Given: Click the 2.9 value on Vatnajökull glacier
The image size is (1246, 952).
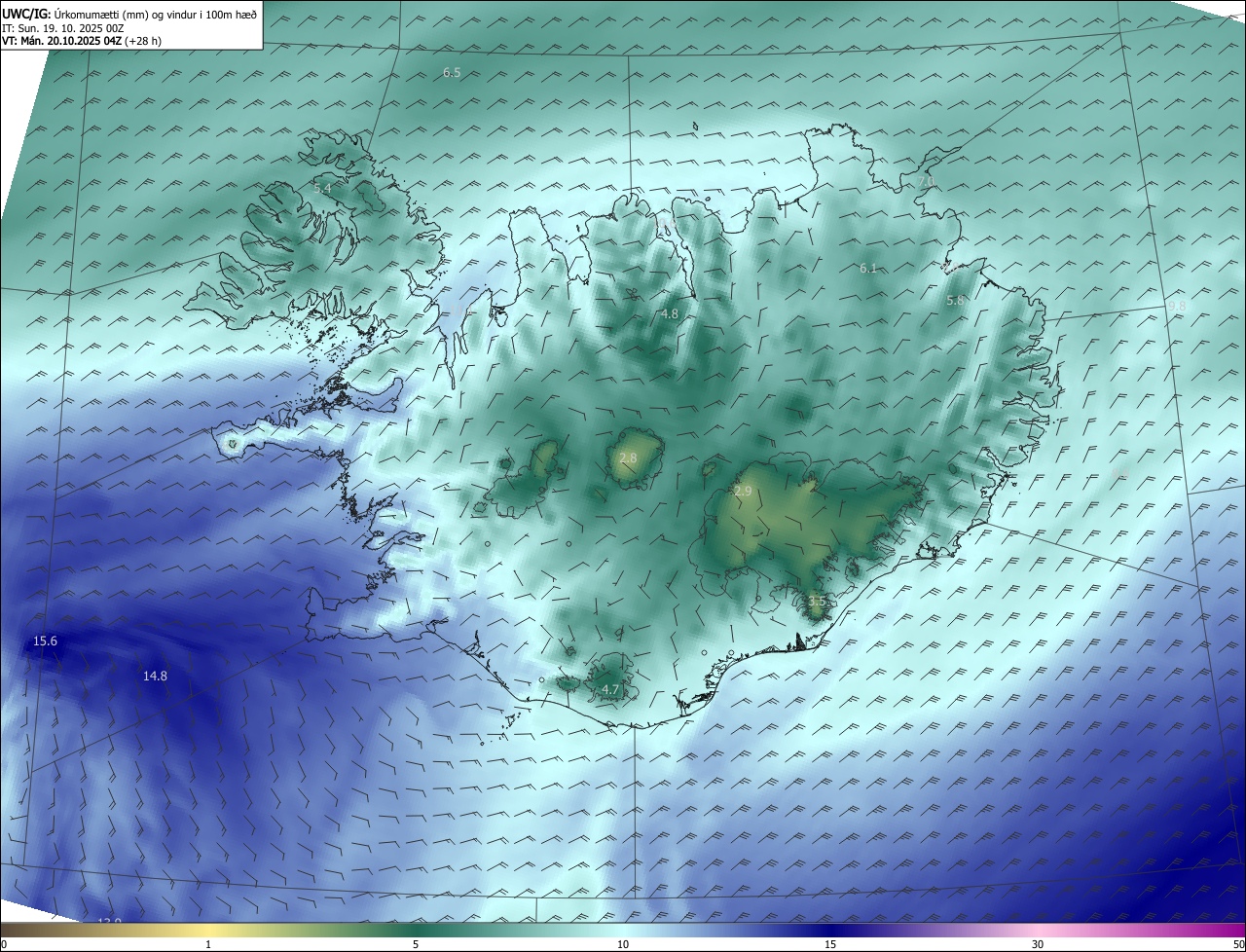Looking at the screenshot, I should coord(743,492).
